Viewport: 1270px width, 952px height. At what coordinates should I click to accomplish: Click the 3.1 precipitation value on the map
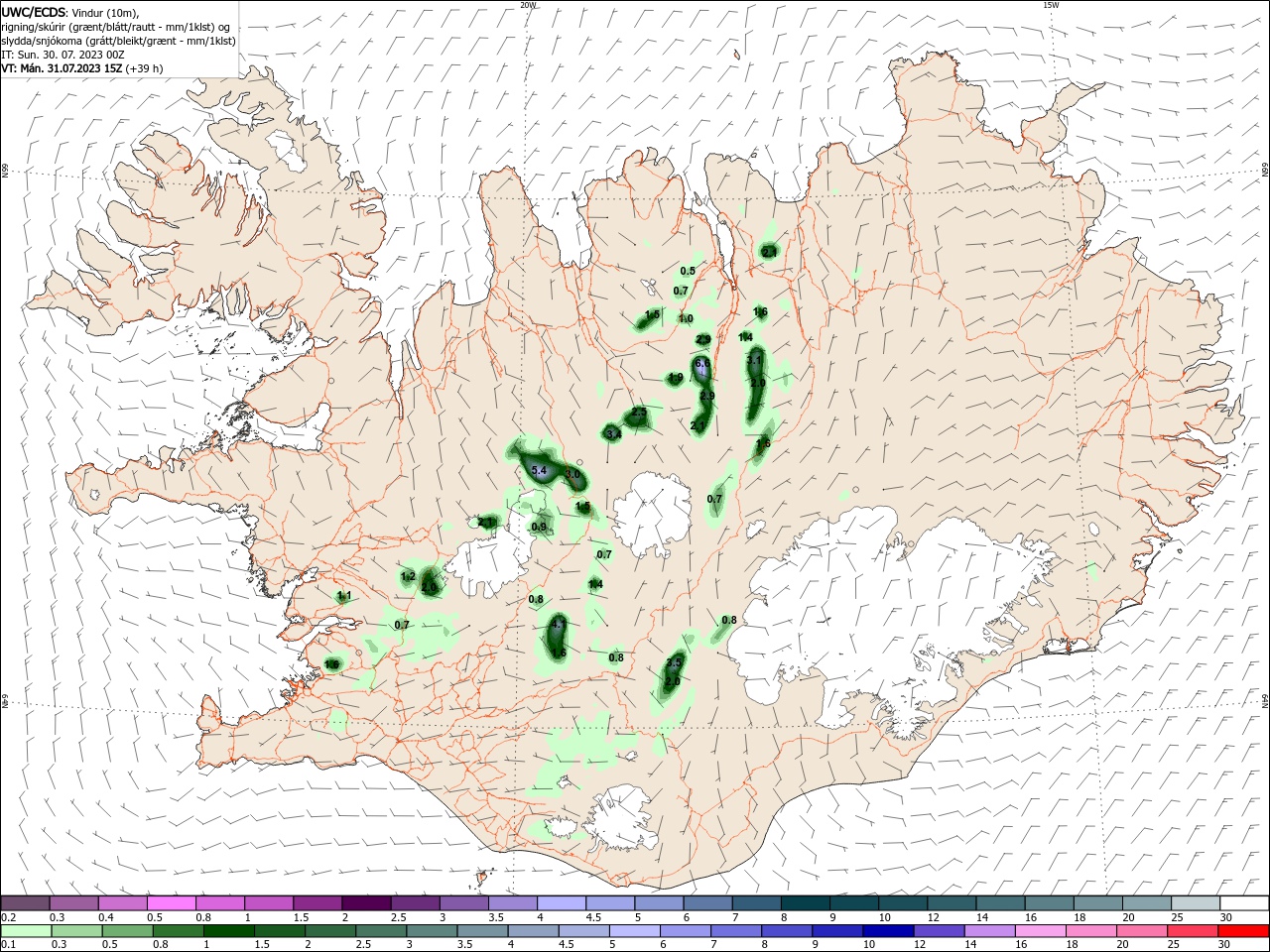coord(755,361)
